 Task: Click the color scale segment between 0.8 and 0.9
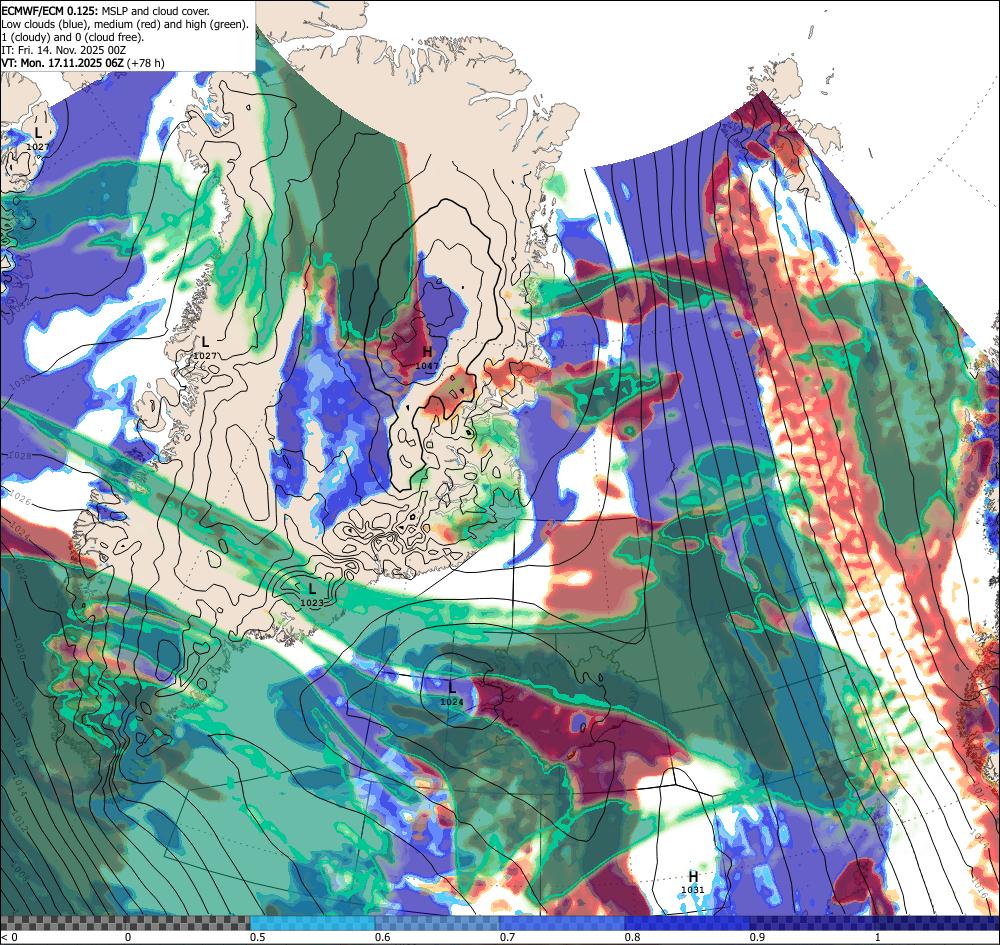click(688, 923)
